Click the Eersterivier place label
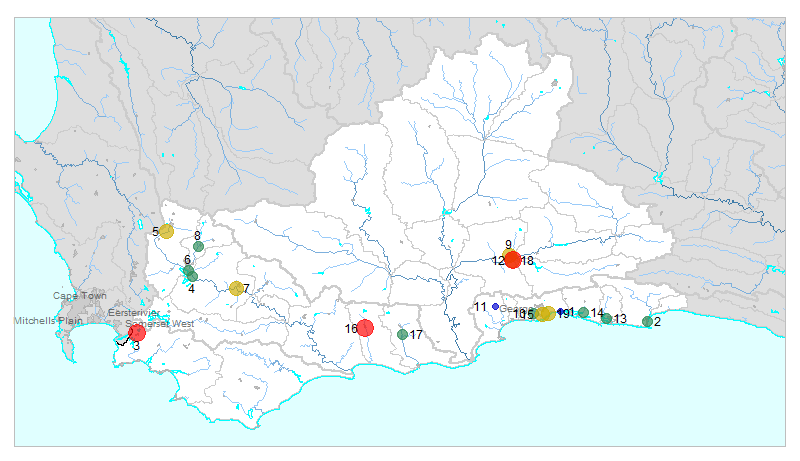The image size is (800, 461). pyautogui.click(x=136, y=312)
